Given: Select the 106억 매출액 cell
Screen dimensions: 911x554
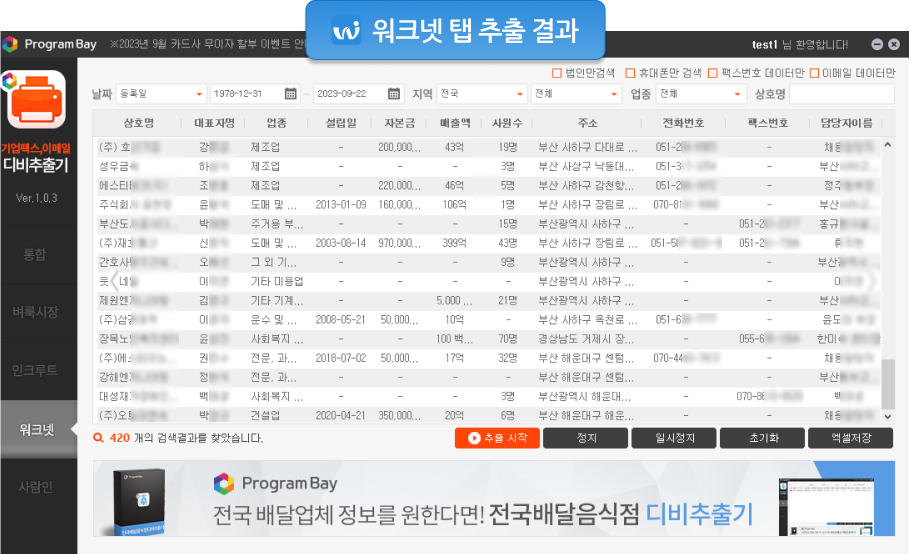Looking at the screenshot, I should 454,204.
